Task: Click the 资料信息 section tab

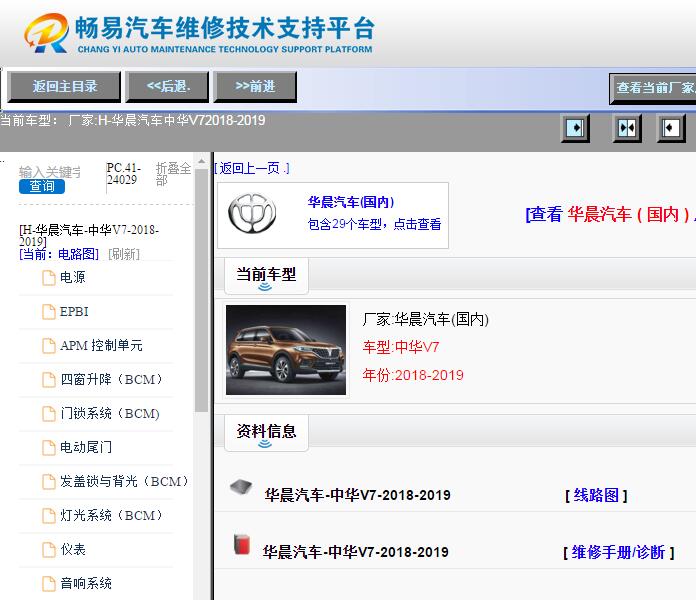Action: 266,433
